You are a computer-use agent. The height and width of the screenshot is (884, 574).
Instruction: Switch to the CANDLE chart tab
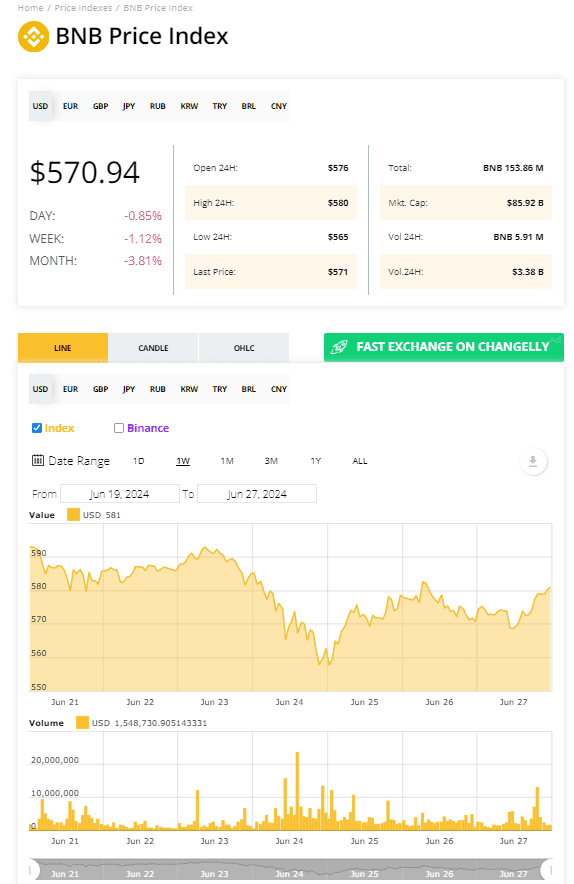click(153, 348)
